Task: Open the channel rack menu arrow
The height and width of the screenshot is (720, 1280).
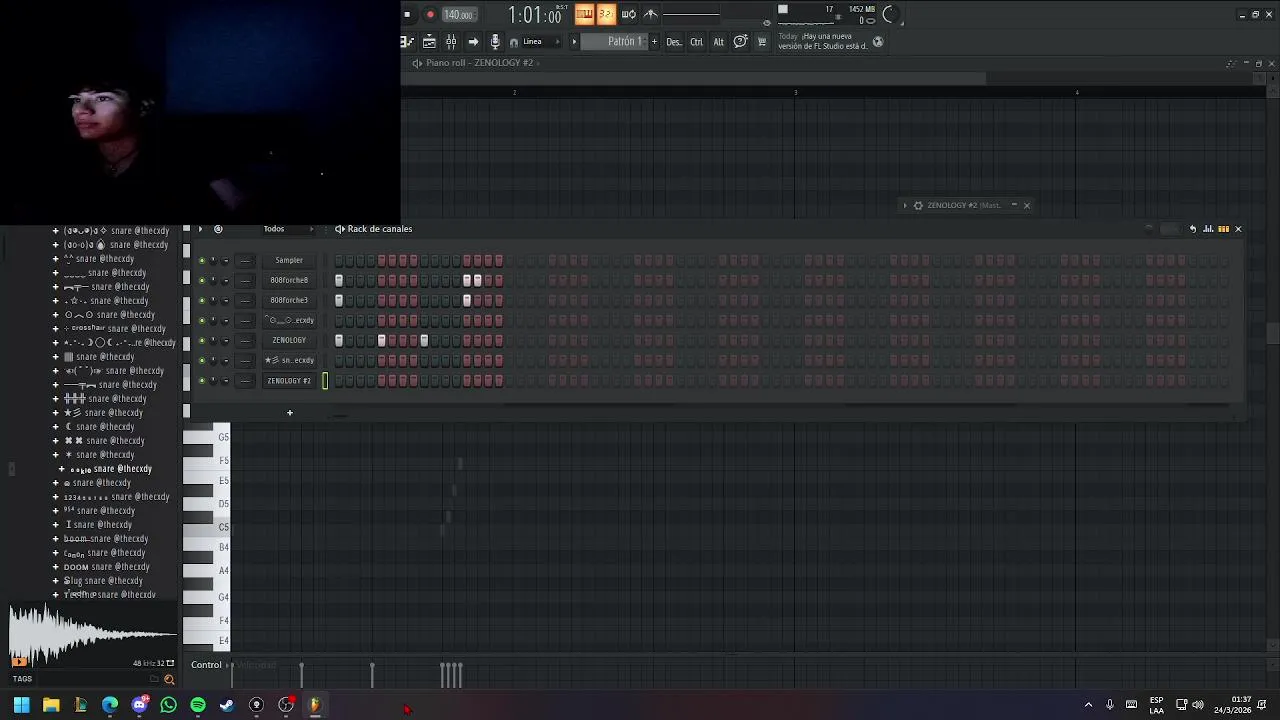Action: [199, 229]
